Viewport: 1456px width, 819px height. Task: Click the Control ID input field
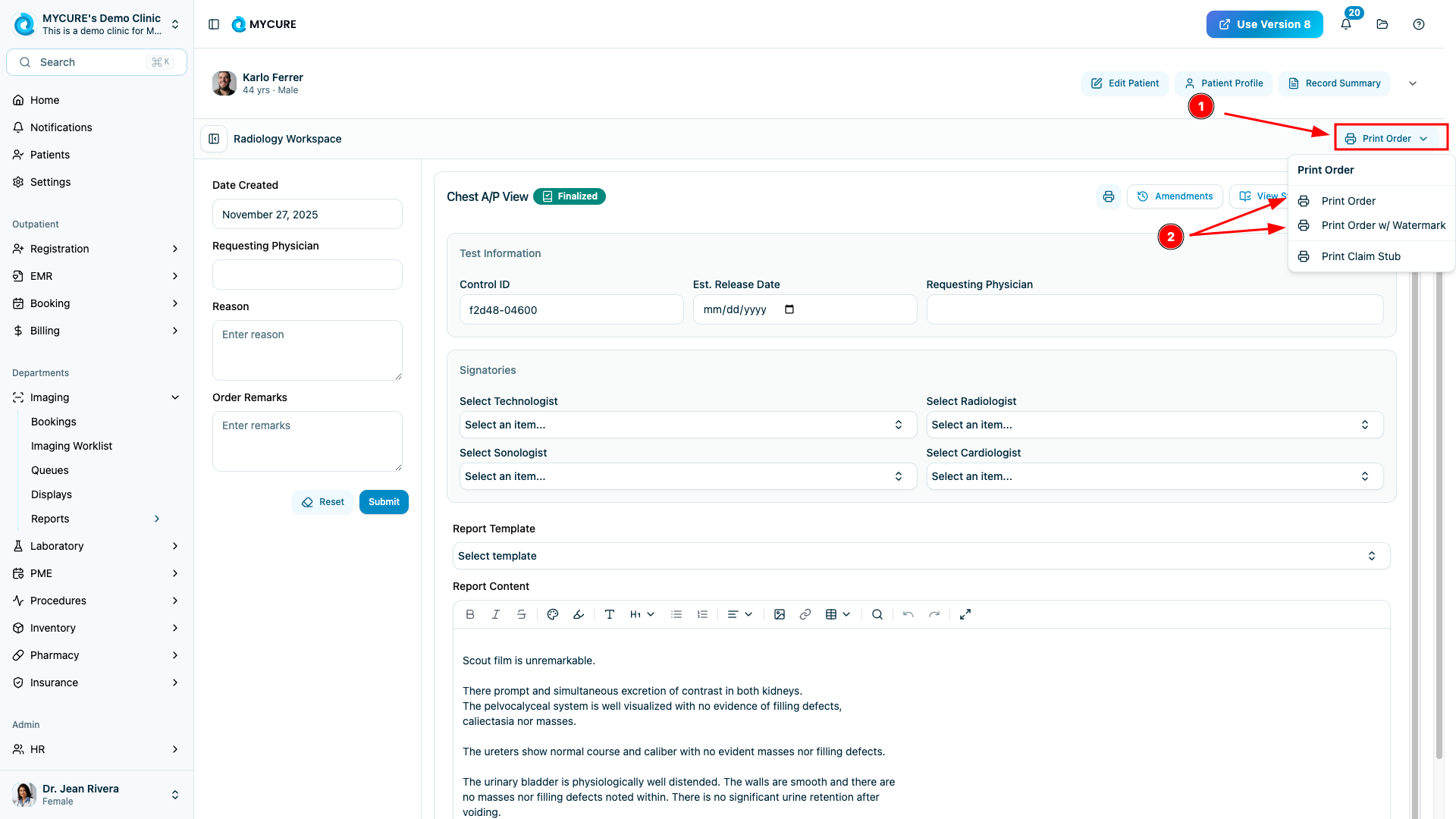pos(571,309)
